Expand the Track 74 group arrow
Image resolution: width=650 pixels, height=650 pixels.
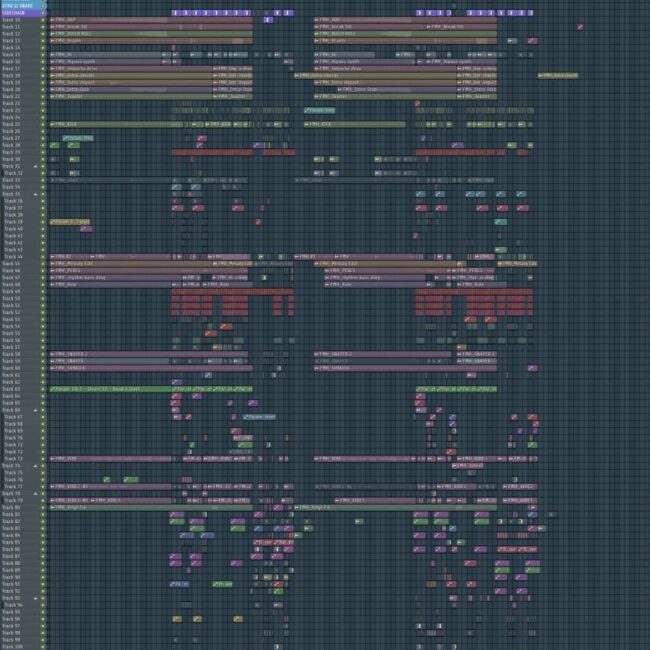pos(36,466)
